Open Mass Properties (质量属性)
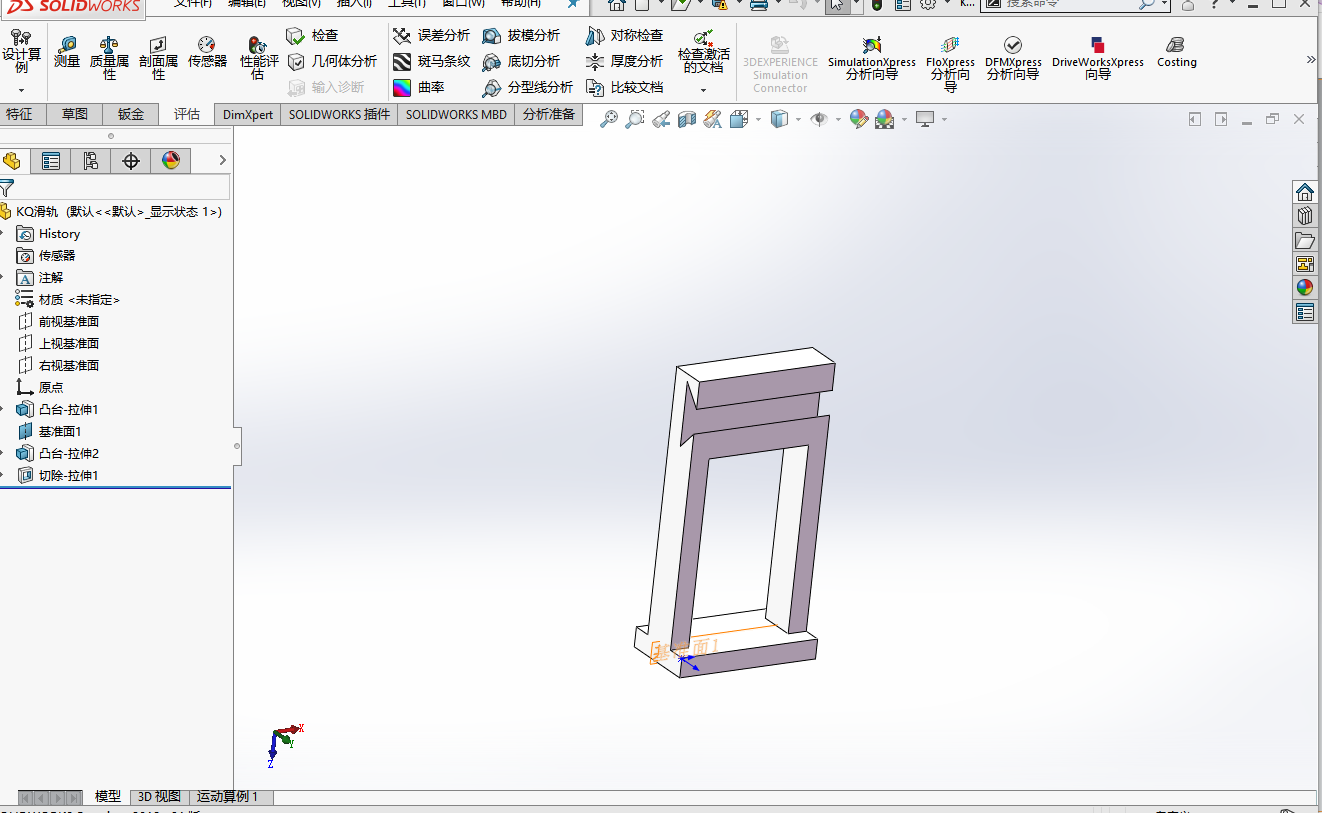Viewport: 1322px width, 813px height. (x=109, y=58)
